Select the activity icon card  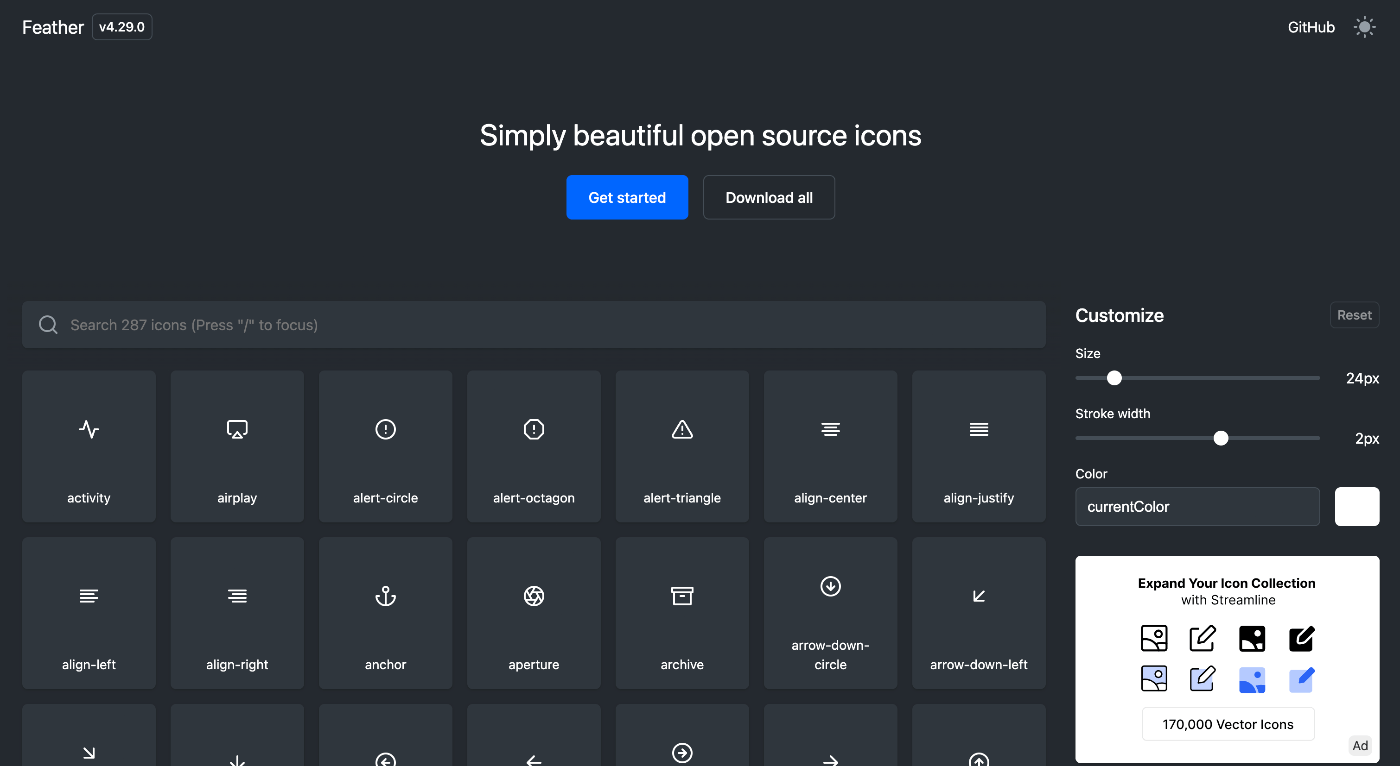click(x=89, y=446)
